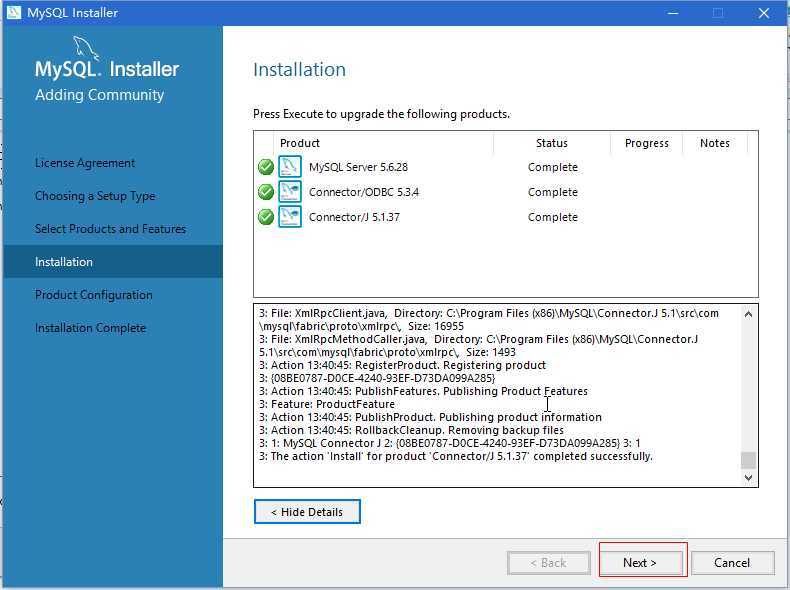Select the Connector/ODBC 5.3.4 row
The image size is (790, 590).
[x=506, y=192]
